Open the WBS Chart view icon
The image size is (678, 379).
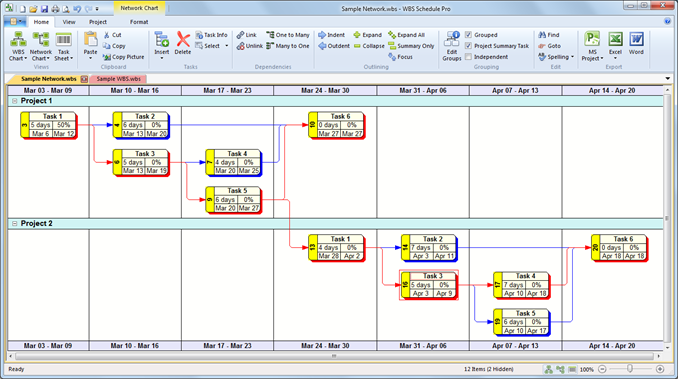click(18, 40)
